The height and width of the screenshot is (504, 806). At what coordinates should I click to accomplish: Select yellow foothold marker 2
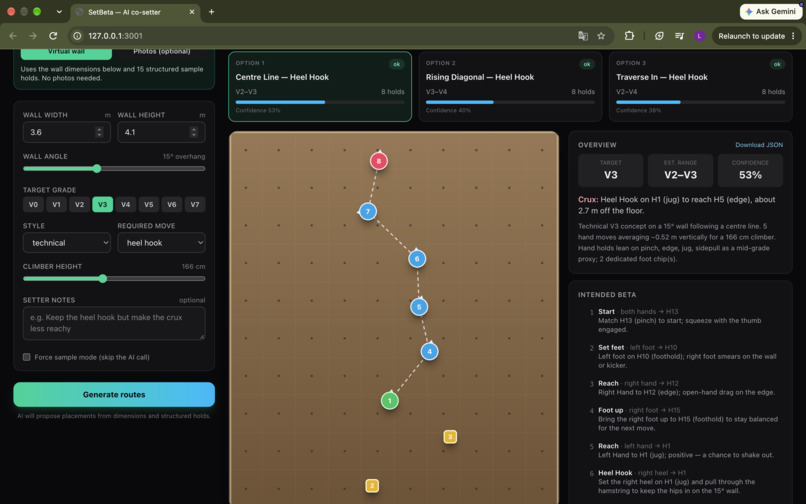(x=372, y=485)
